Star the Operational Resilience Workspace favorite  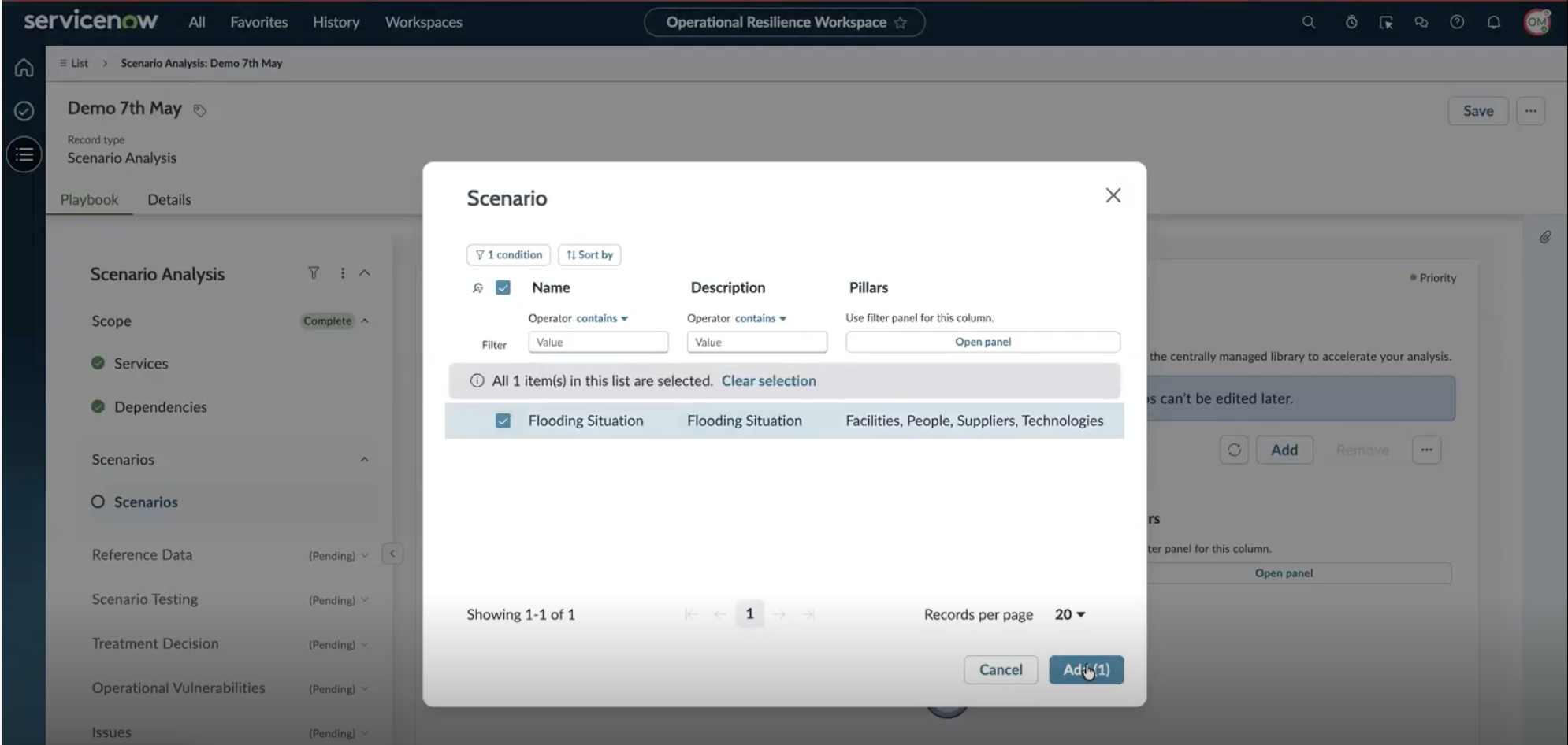point(900,23)
